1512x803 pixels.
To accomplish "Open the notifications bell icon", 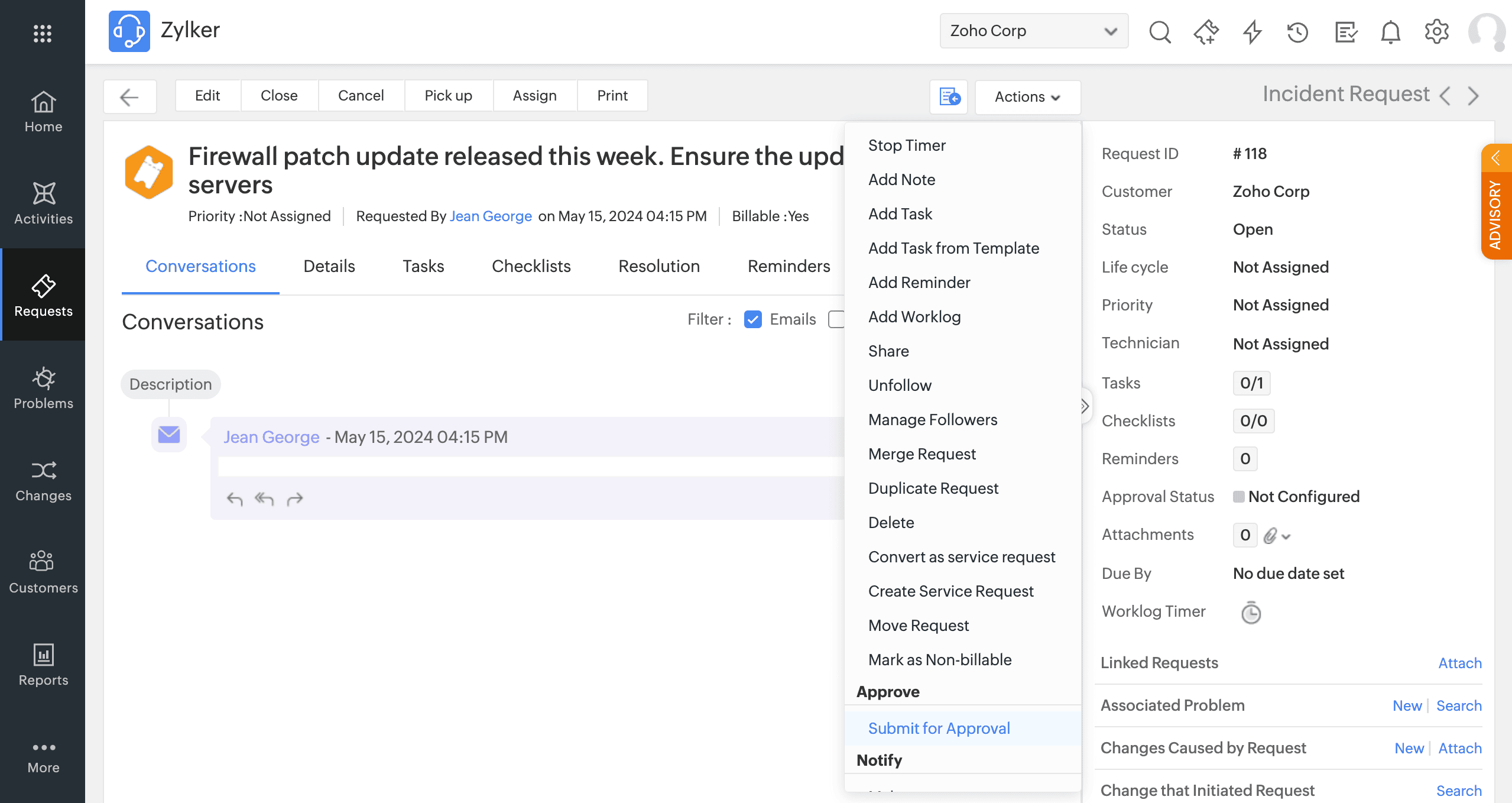I will 1390,31.
